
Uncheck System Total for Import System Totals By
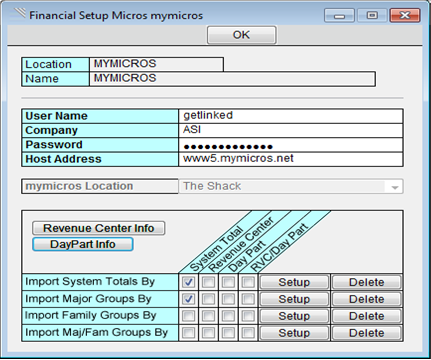(188, 282)
